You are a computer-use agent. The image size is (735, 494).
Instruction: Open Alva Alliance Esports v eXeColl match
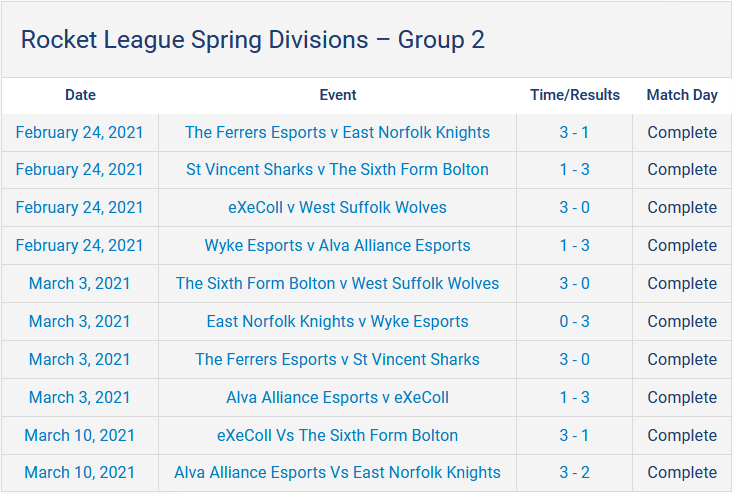(337, 397)
